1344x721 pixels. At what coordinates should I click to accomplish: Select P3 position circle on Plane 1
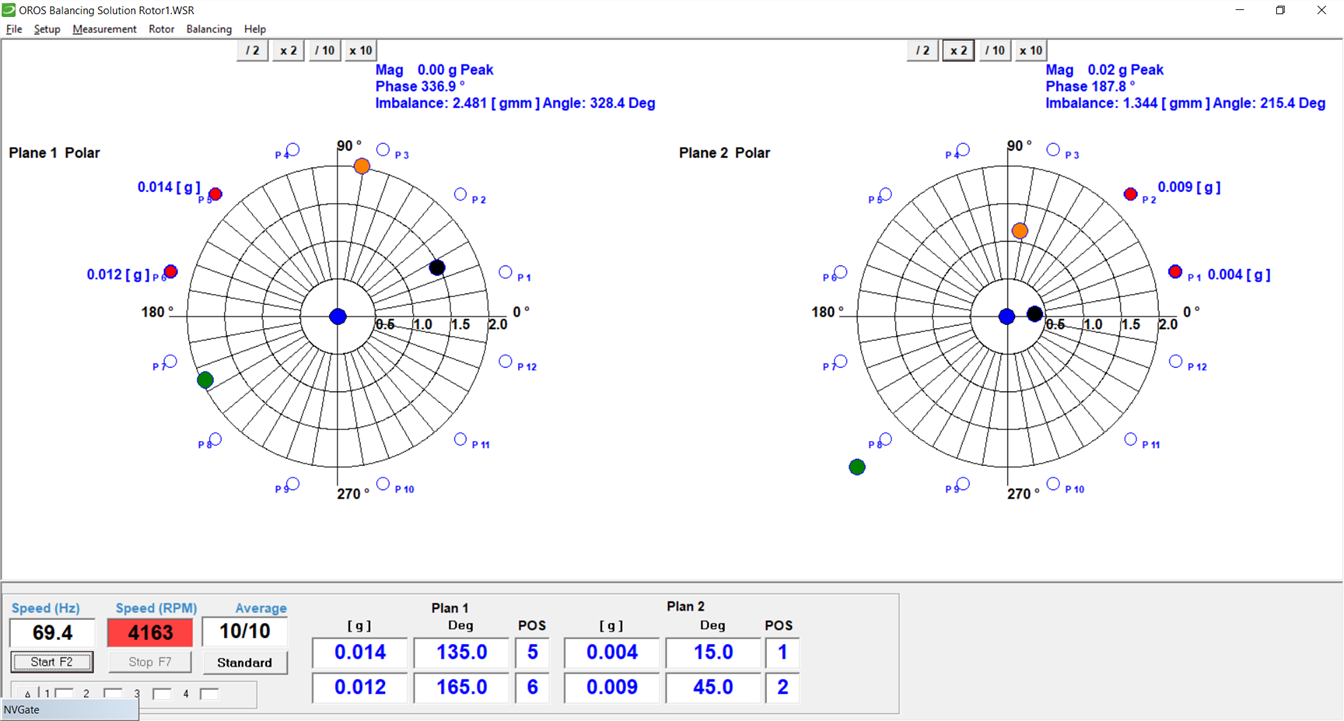click(x=383, y=150)
